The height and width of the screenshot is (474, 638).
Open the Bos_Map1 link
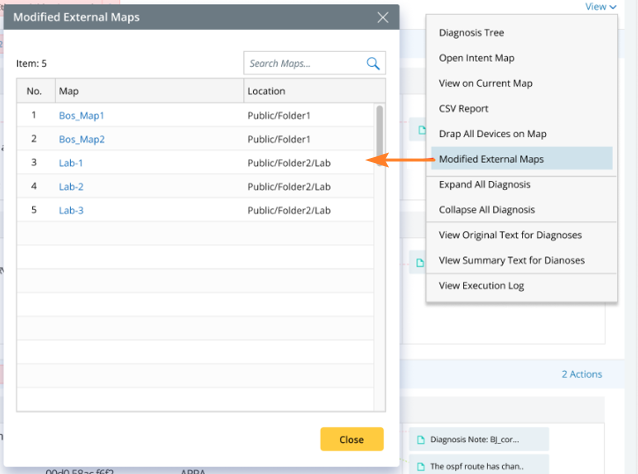[81, 116]
